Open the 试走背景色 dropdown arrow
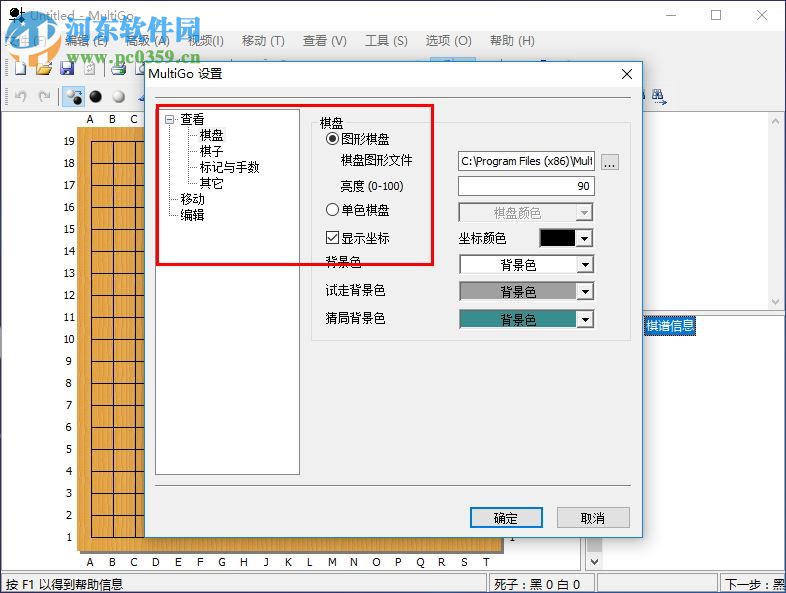786x593 pixels. coord(585,291)
